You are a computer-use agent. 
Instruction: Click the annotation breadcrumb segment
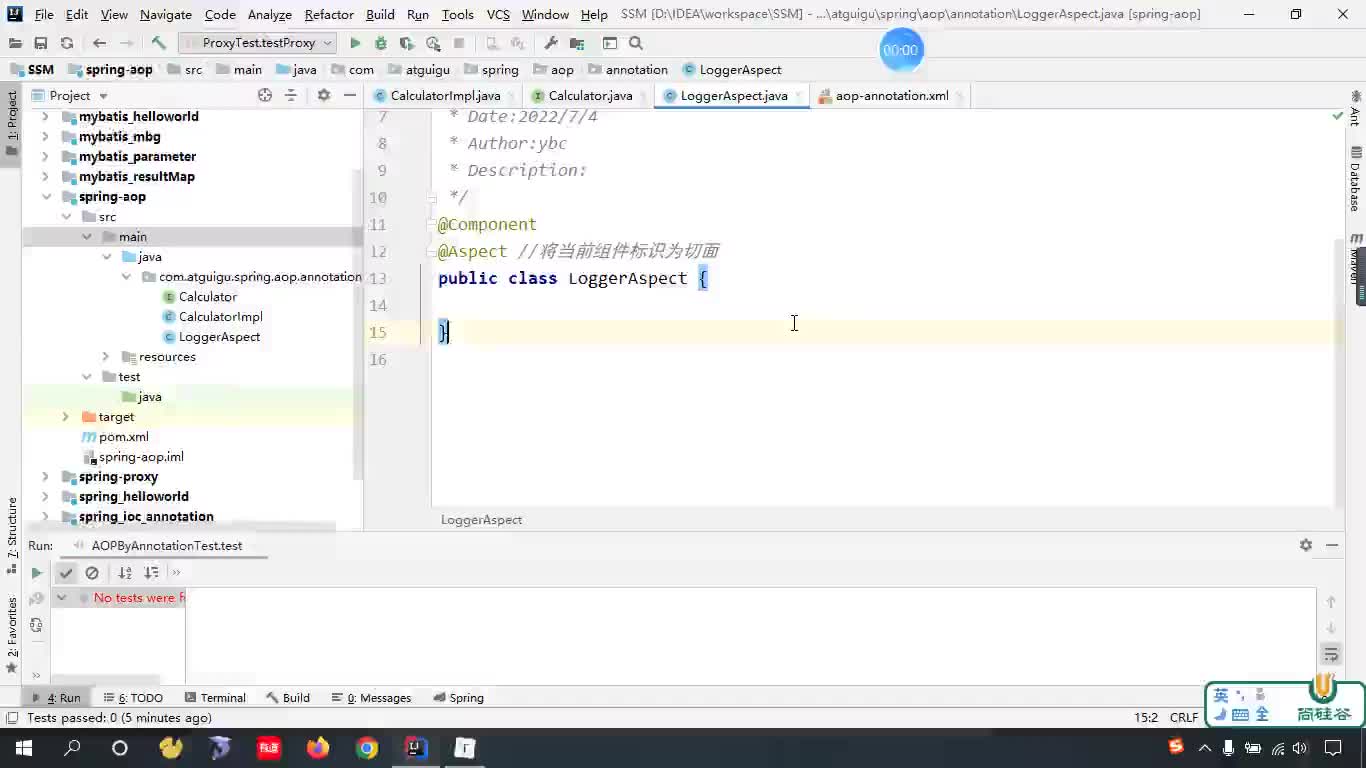pyautogui.click(x=628, y=70)
